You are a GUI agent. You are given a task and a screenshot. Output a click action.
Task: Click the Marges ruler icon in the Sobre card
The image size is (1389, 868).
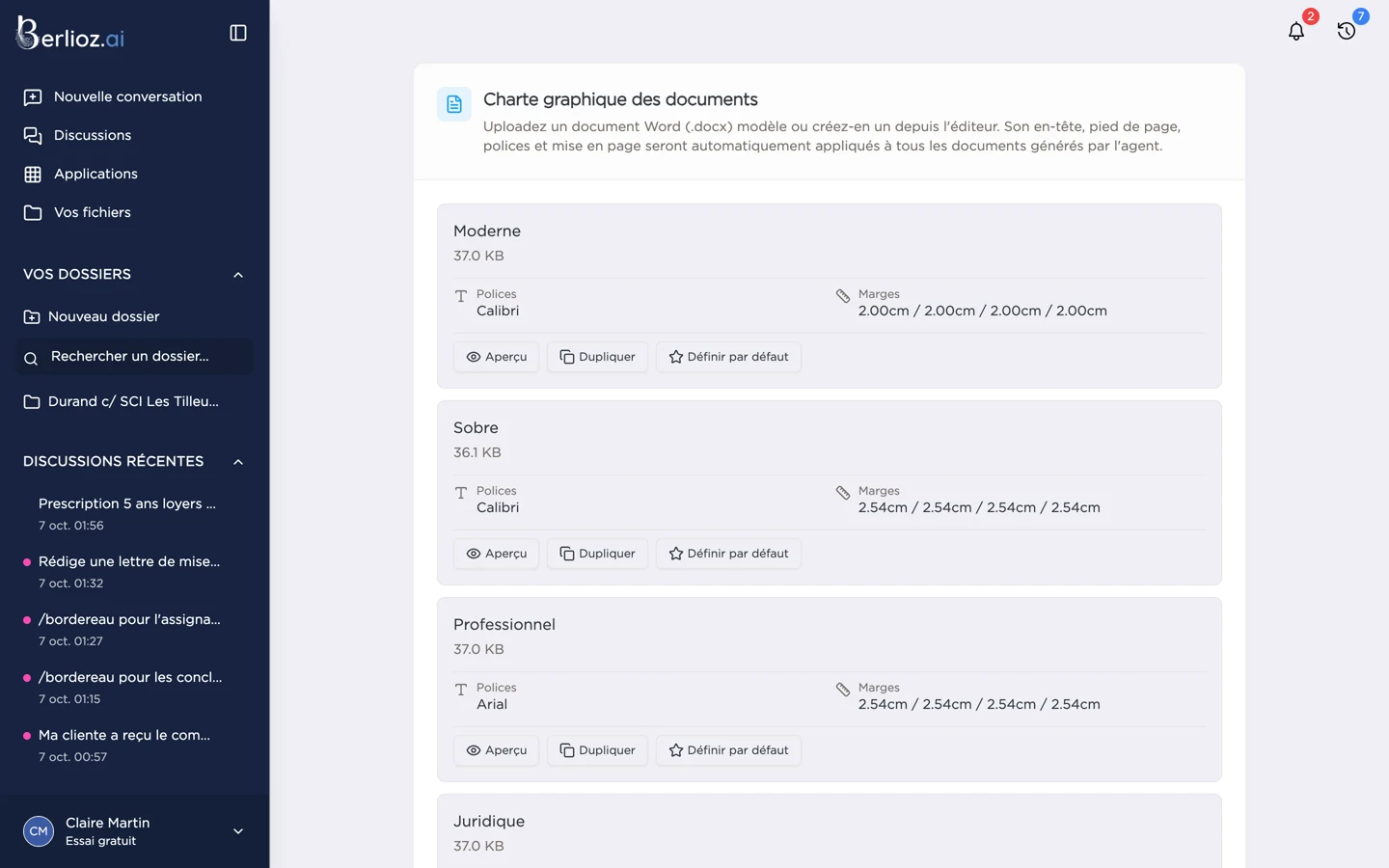click(843, 493)
